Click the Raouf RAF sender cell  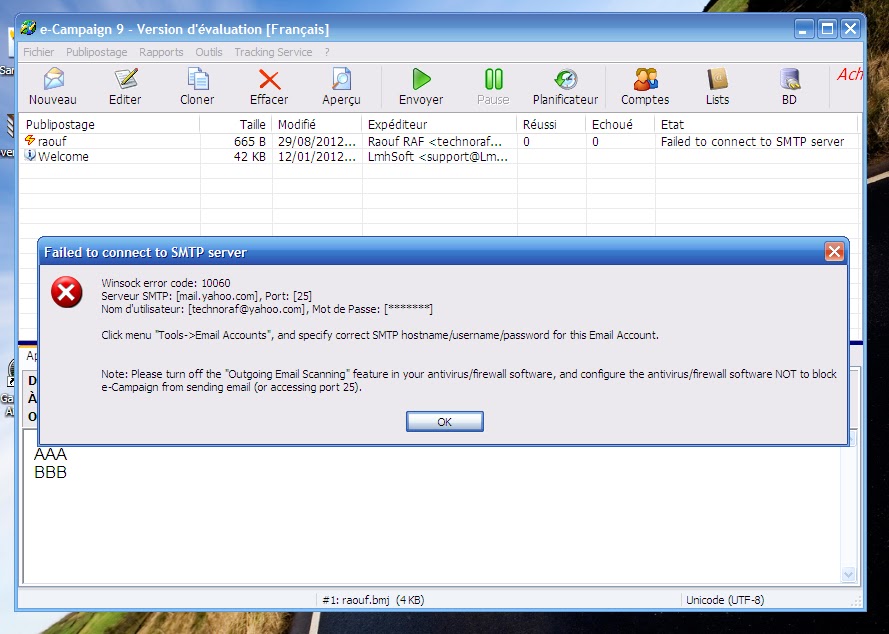(x=435, y=141)
